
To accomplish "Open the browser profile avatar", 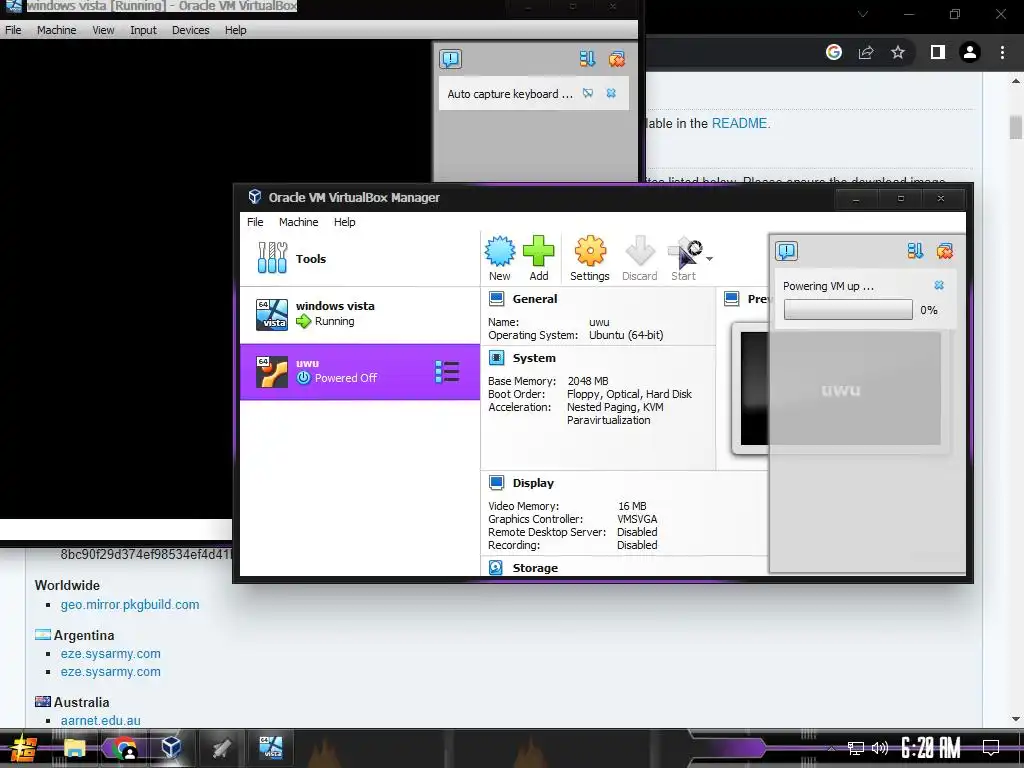I will (970, 52).
